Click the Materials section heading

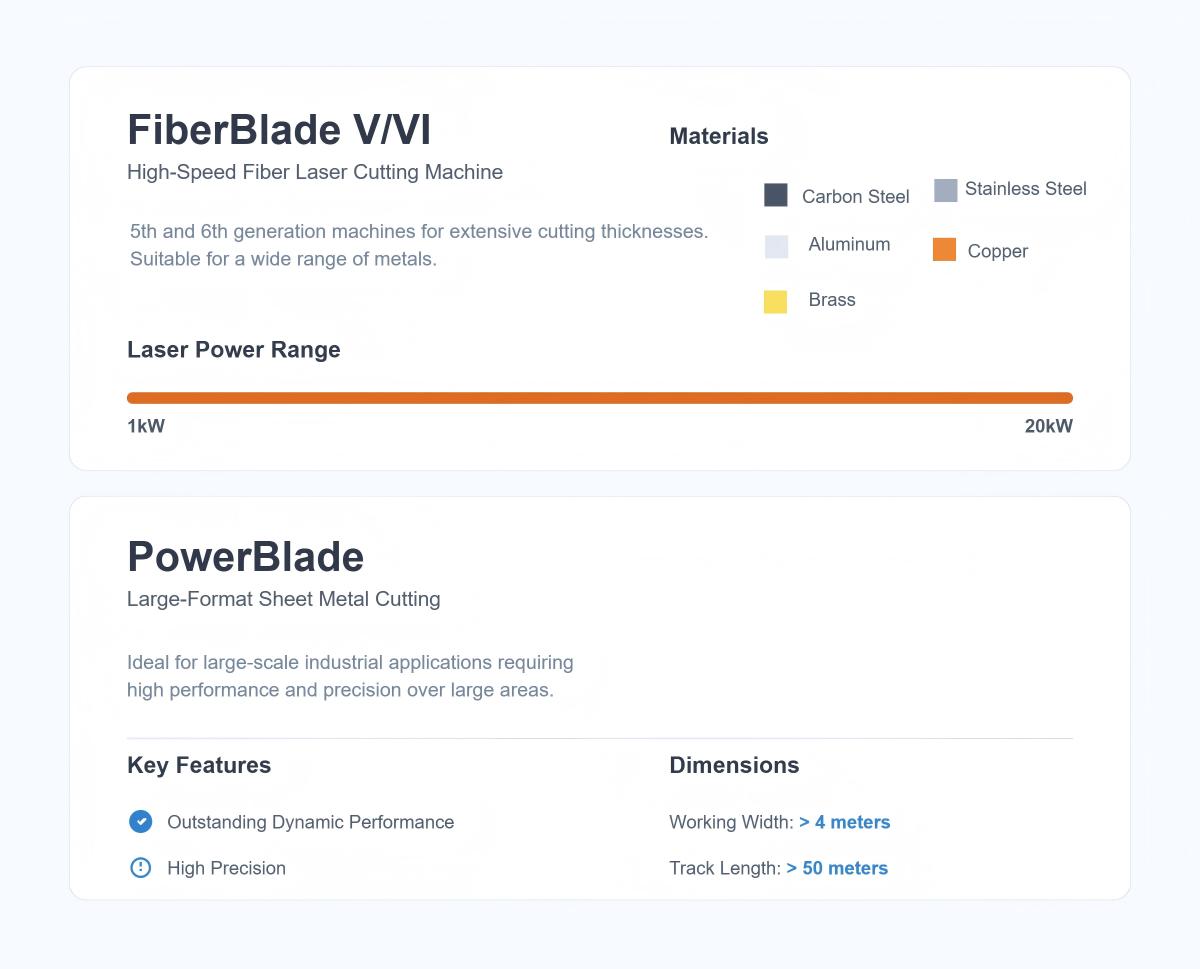(x=719, y=136)
